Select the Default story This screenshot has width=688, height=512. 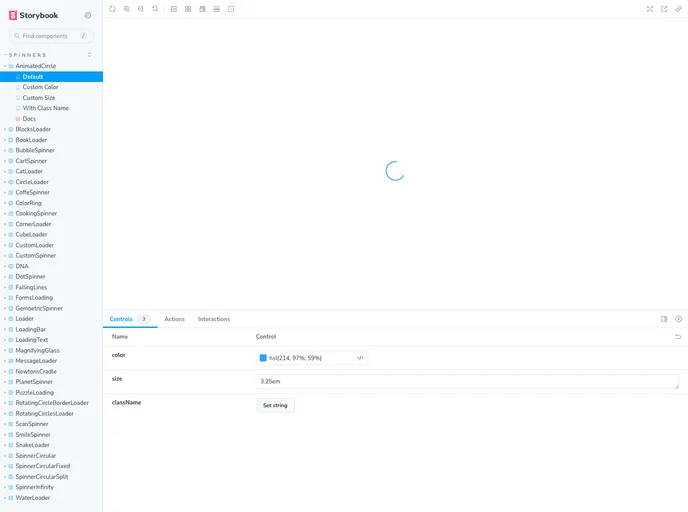[x=51, y=77]
